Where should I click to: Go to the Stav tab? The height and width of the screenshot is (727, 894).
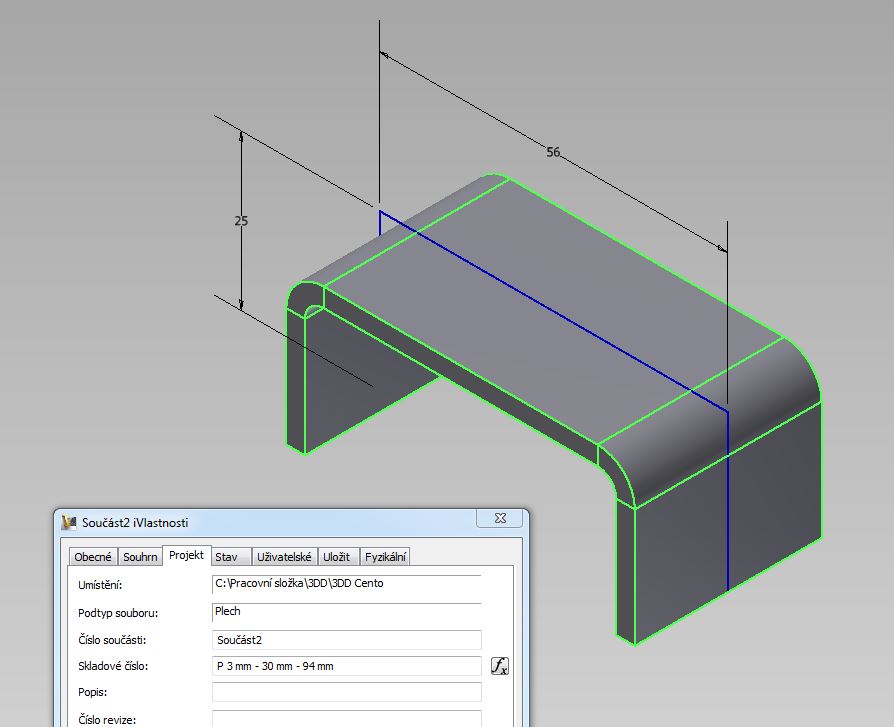click(x=226, y=557)
